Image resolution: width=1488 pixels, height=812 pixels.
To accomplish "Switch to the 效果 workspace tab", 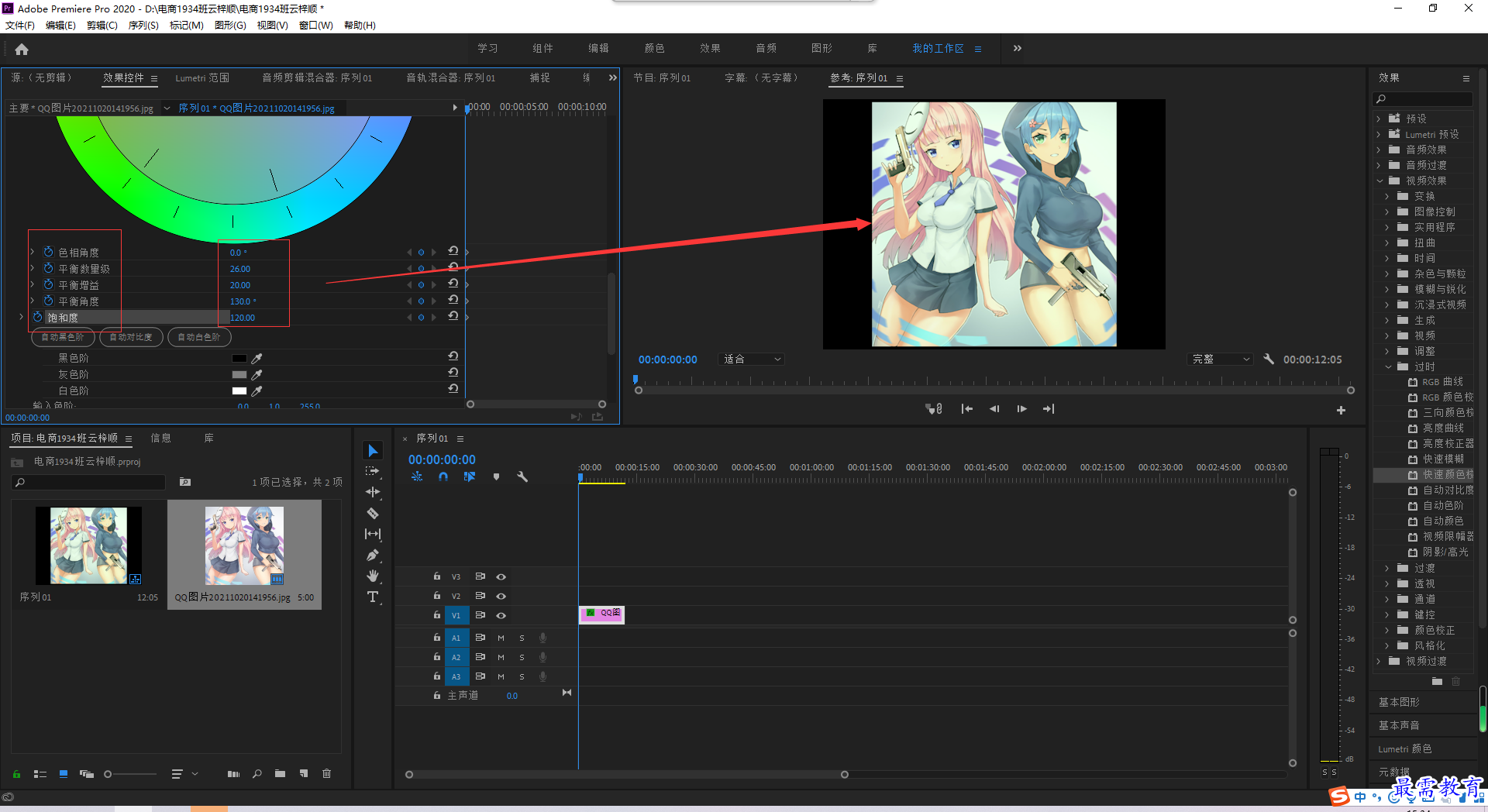I will pyautogui.click(x=711, y=48).
